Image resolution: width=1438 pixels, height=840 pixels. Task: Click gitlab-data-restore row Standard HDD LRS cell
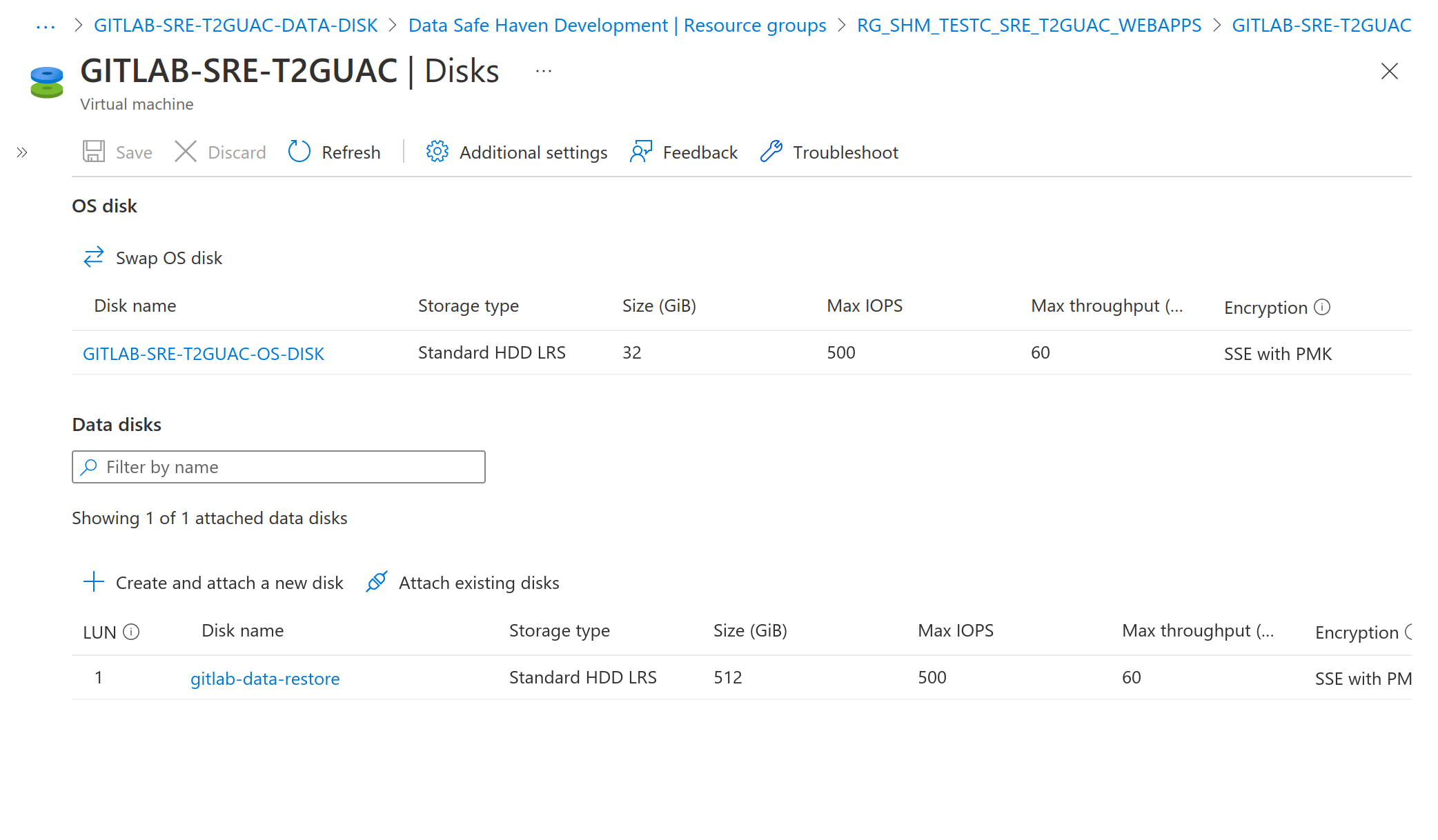(583, 677)
